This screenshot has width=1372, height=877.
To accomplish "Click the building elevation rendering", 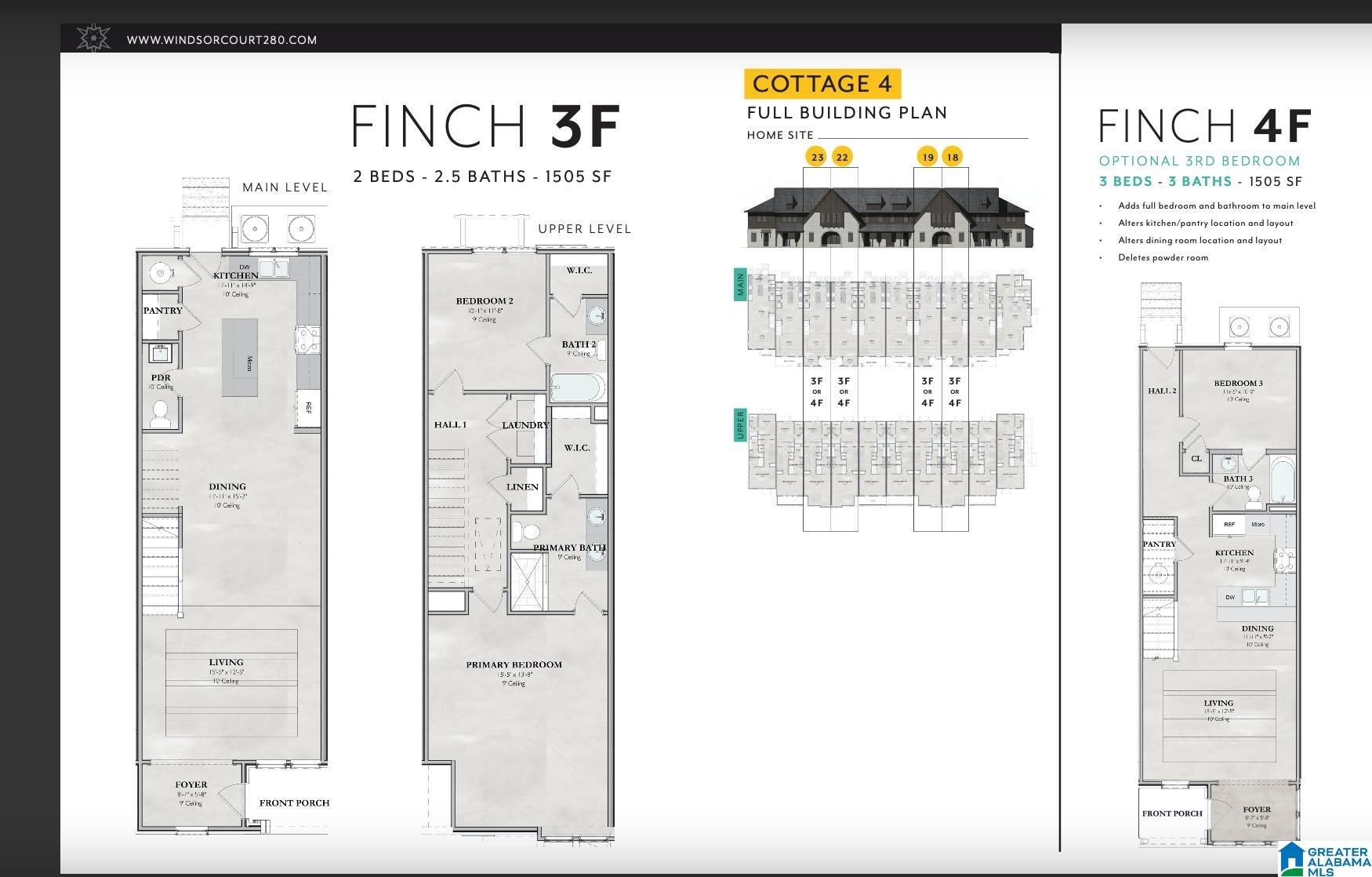I will pos(887,217).
